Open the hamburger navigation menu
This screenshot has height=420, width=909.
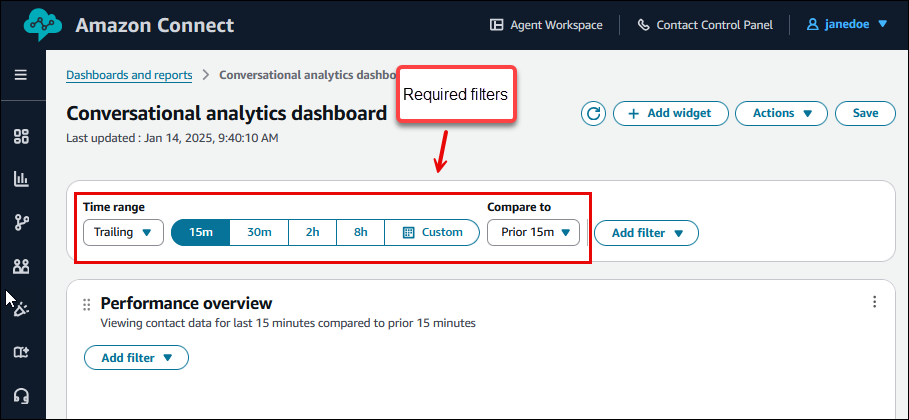click(21, 74)
